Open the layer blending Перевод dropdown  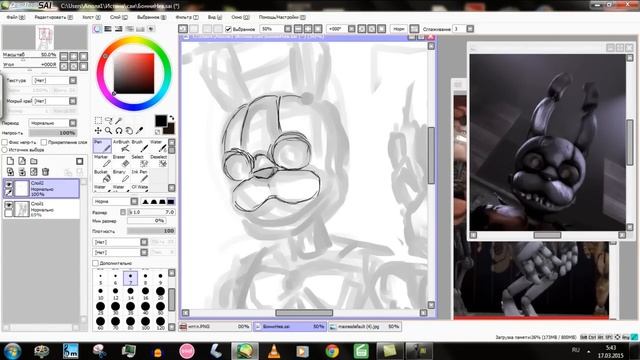coord(73,123)
